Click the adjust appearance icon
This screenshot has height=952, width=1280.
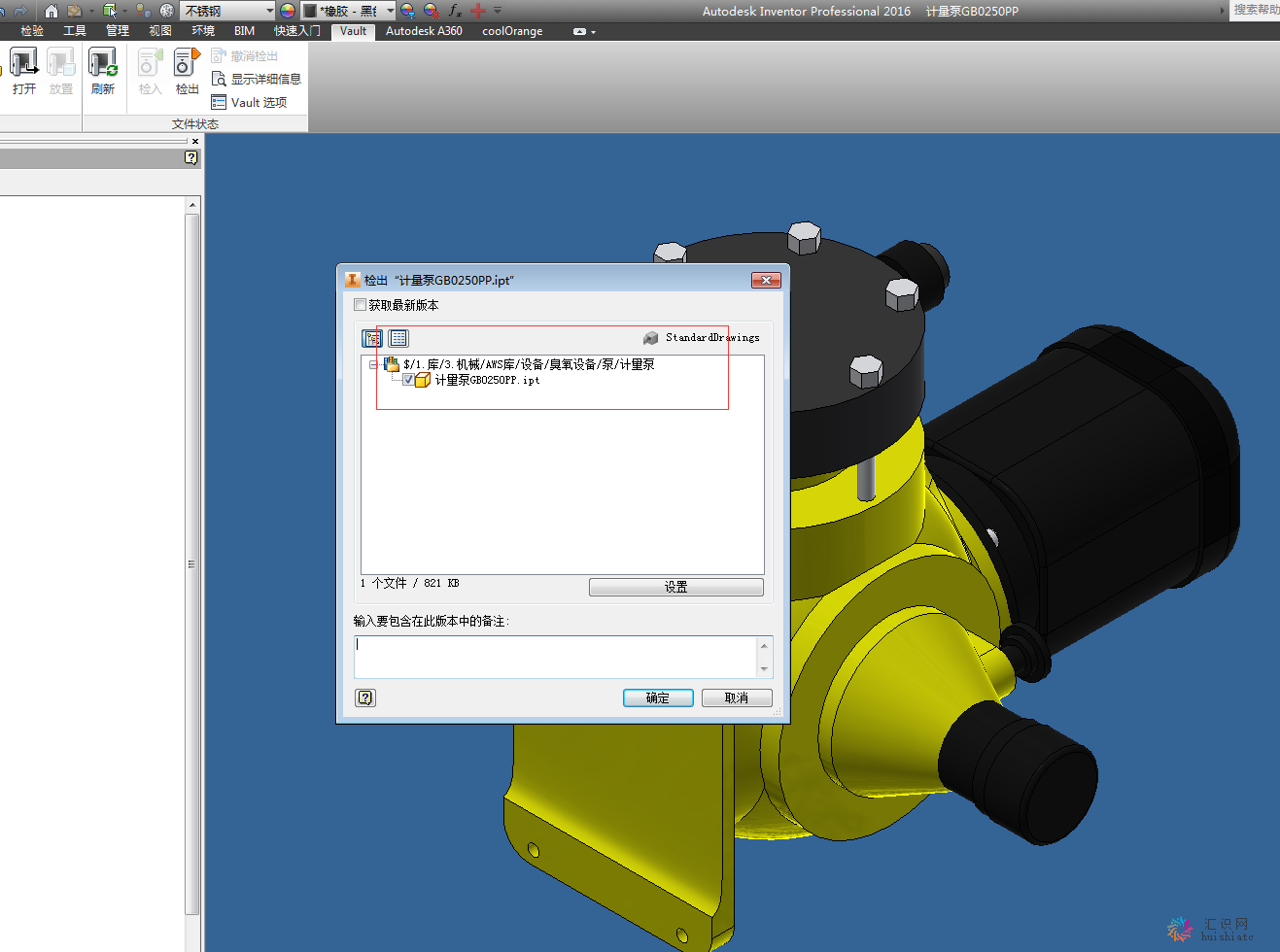click(407, 11)
